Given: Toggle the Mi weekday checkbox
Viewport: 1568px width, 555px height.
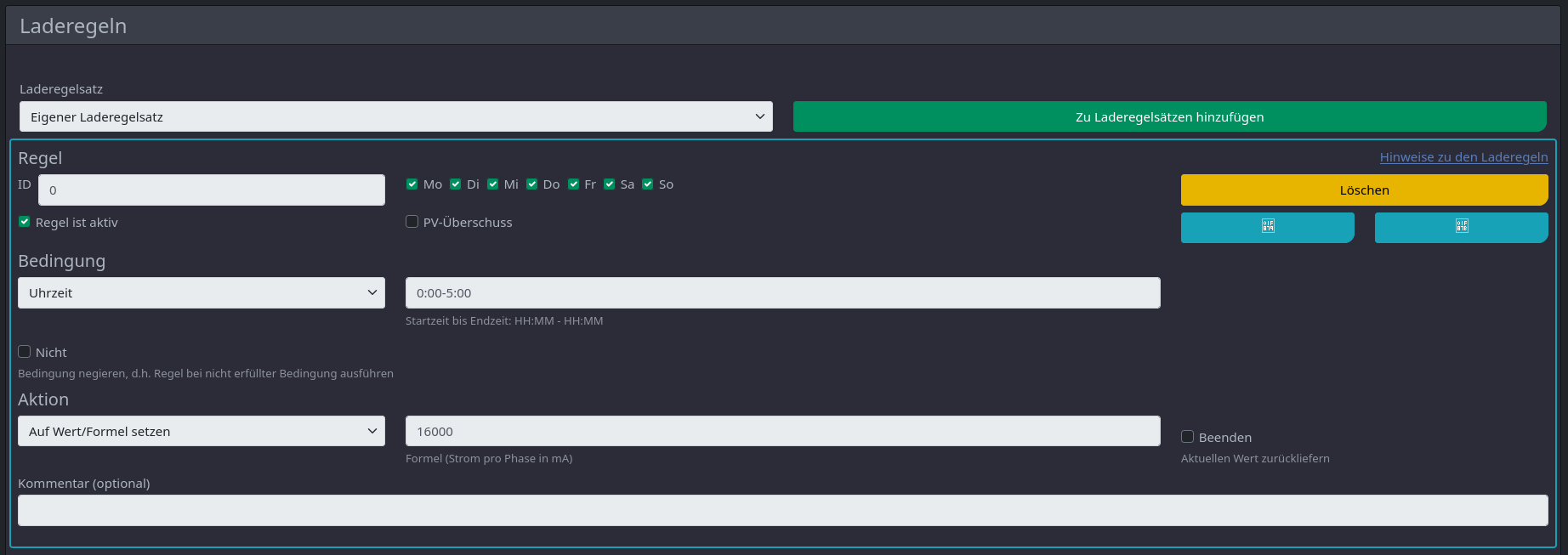Looking at the screenshot, I should [493, 184].
